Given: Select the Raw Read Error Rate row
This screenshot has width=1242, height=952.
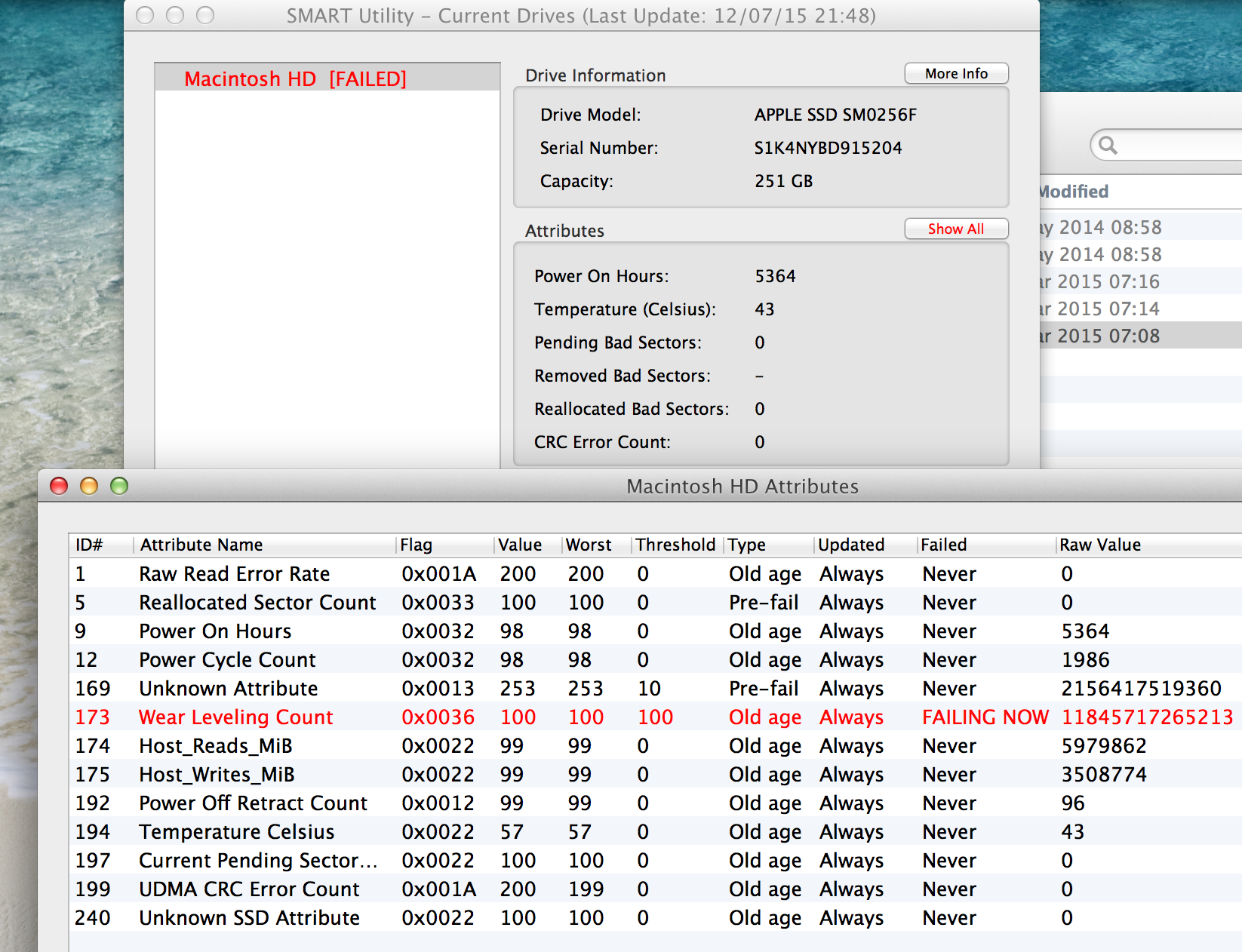Looking at the screenshot, I should tap(235, 574).
